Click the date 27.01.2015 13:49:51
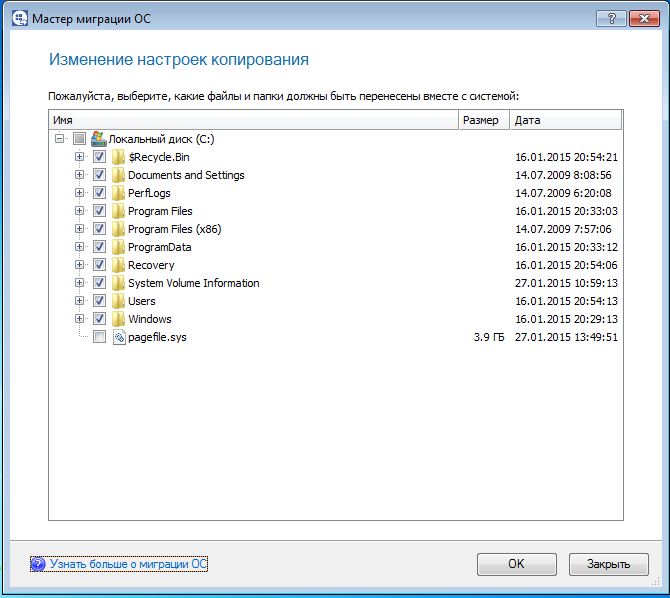Screen dimensions: 670x598 point(566,337)
